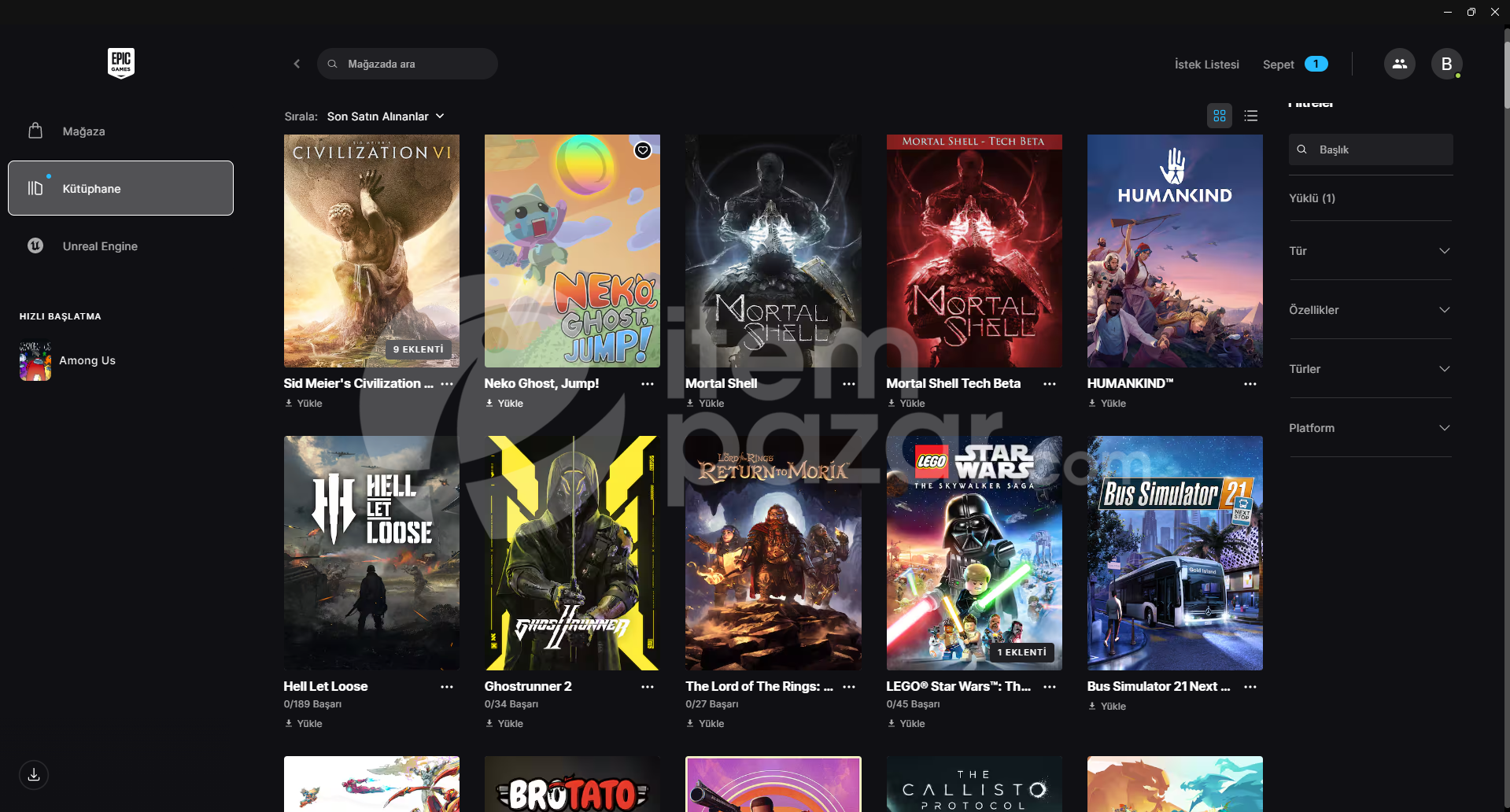Screen dimensions: 1510x812
Task: Click the 1 EKLENTİ badge on LEGO Star Wars
Action: click(x=1021, y=652)
